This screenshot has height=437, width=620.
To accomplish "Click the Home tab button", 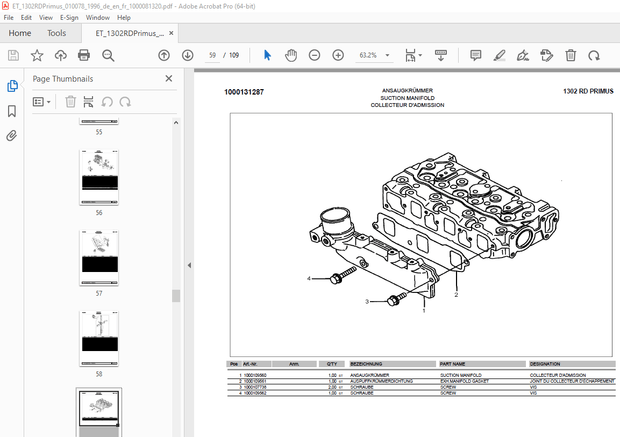I will click(x=20, y=33).
